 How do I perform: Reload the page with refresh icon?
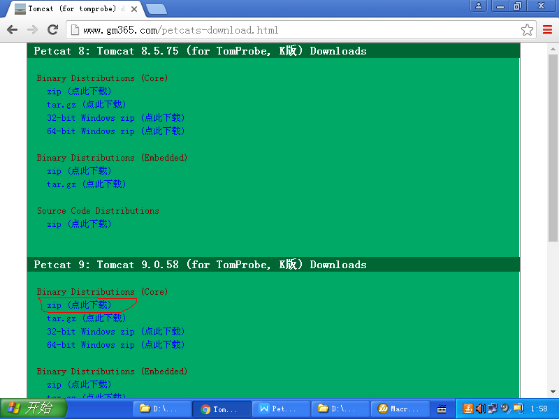coord(53,30)
